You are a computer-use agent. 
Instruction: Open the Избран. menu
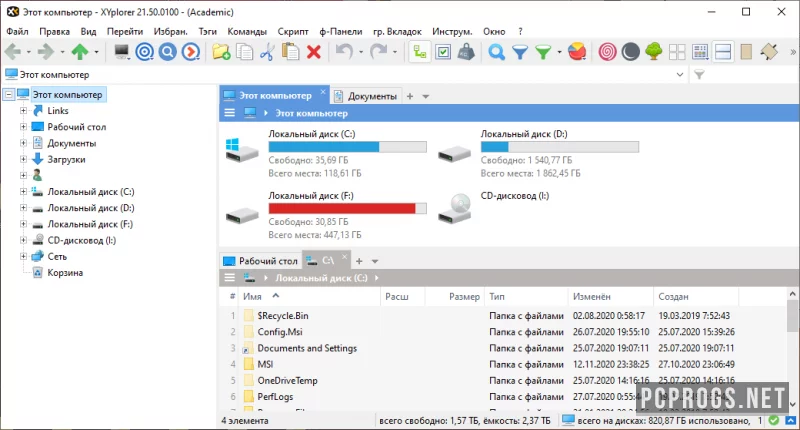pyautogui.click(x=170, y=31)
